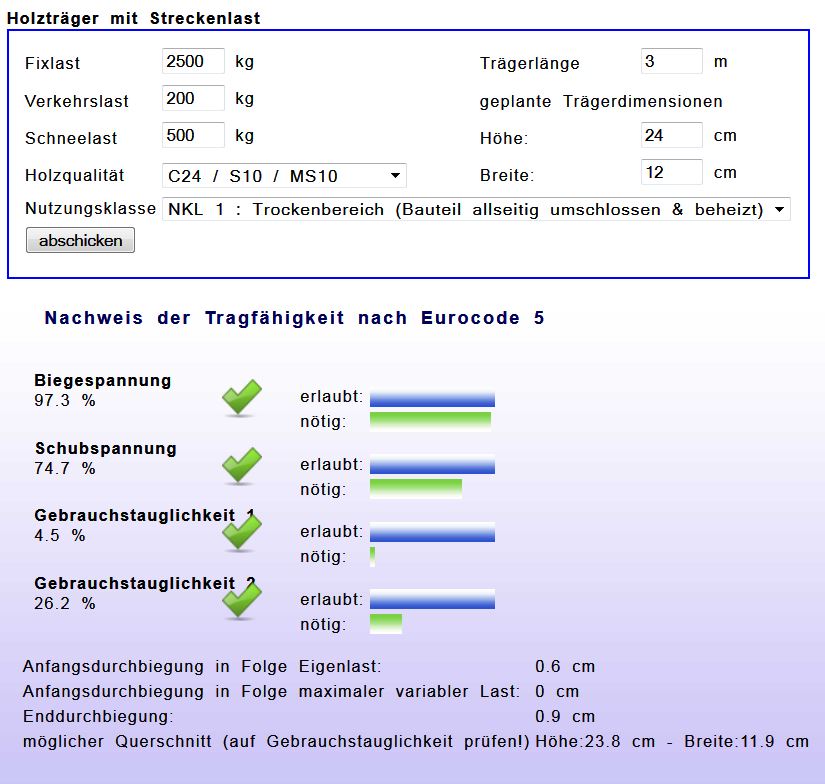Click the checkmark next to Gebrauchstauglichkeit 2
825x784 pixels.
pyautogui.click(x=241, y=601)
